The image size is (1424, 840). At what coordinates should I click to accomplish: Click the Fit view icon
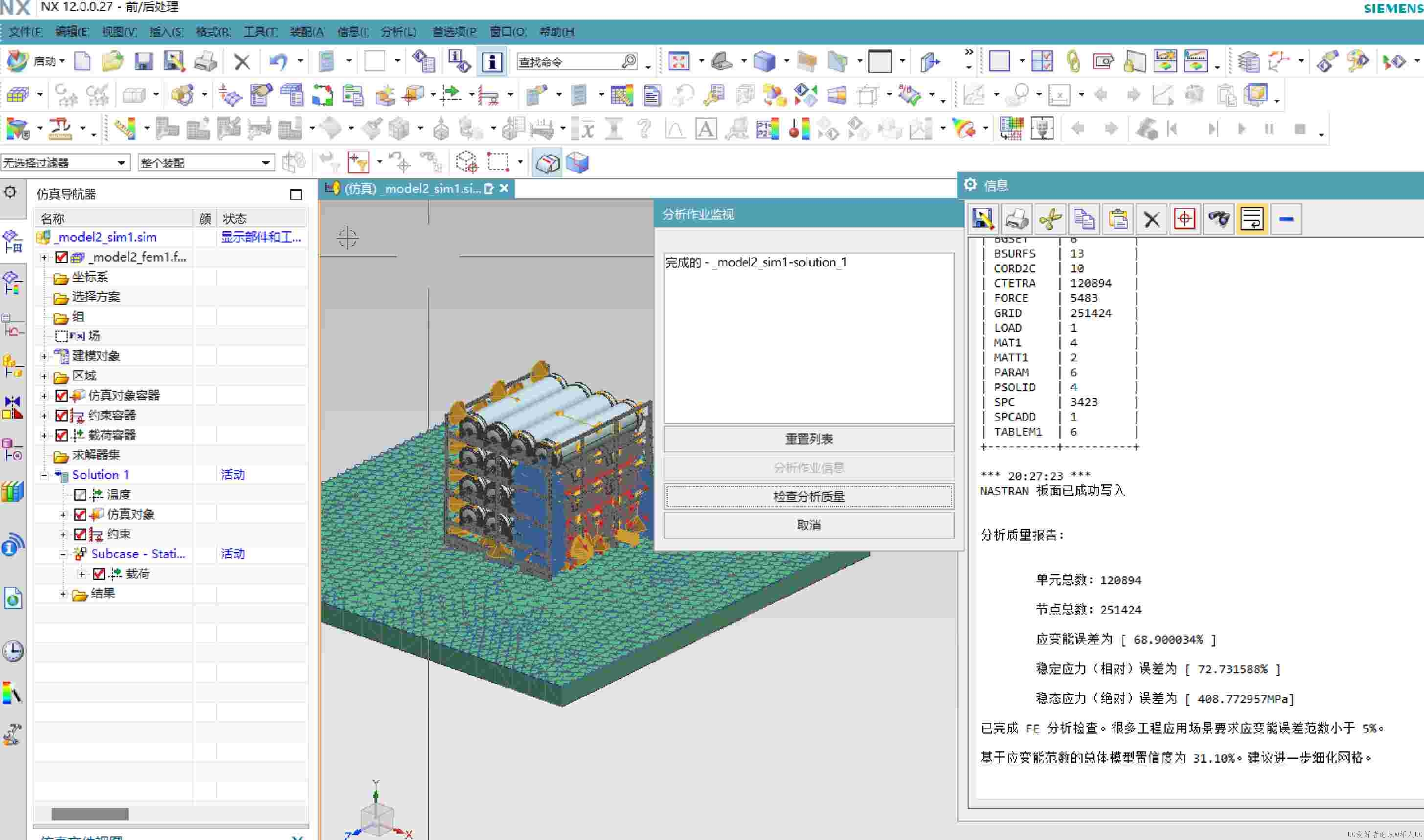678,61
